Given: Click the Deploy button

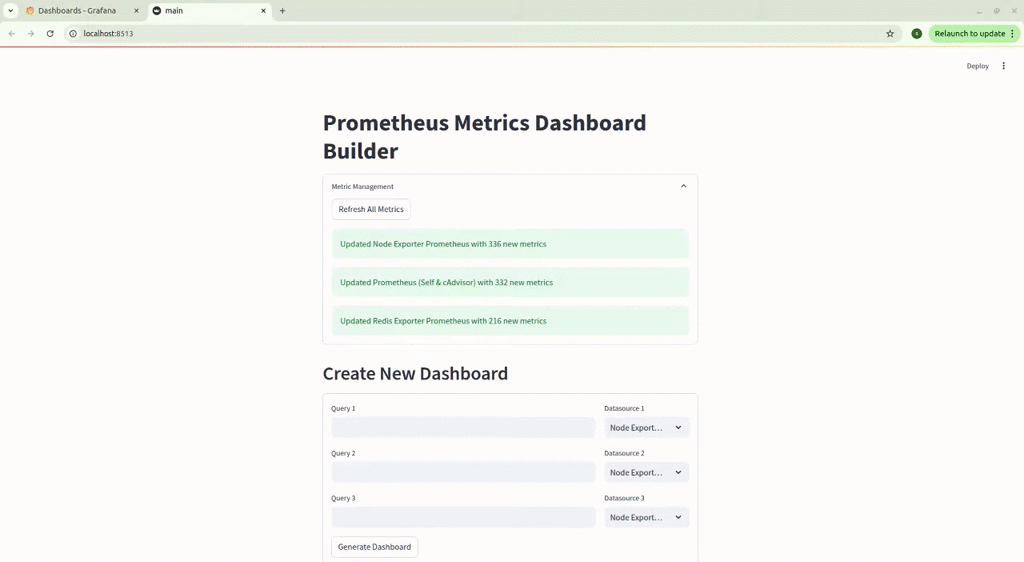Looking at the screenshot, I should click(978, 66).
